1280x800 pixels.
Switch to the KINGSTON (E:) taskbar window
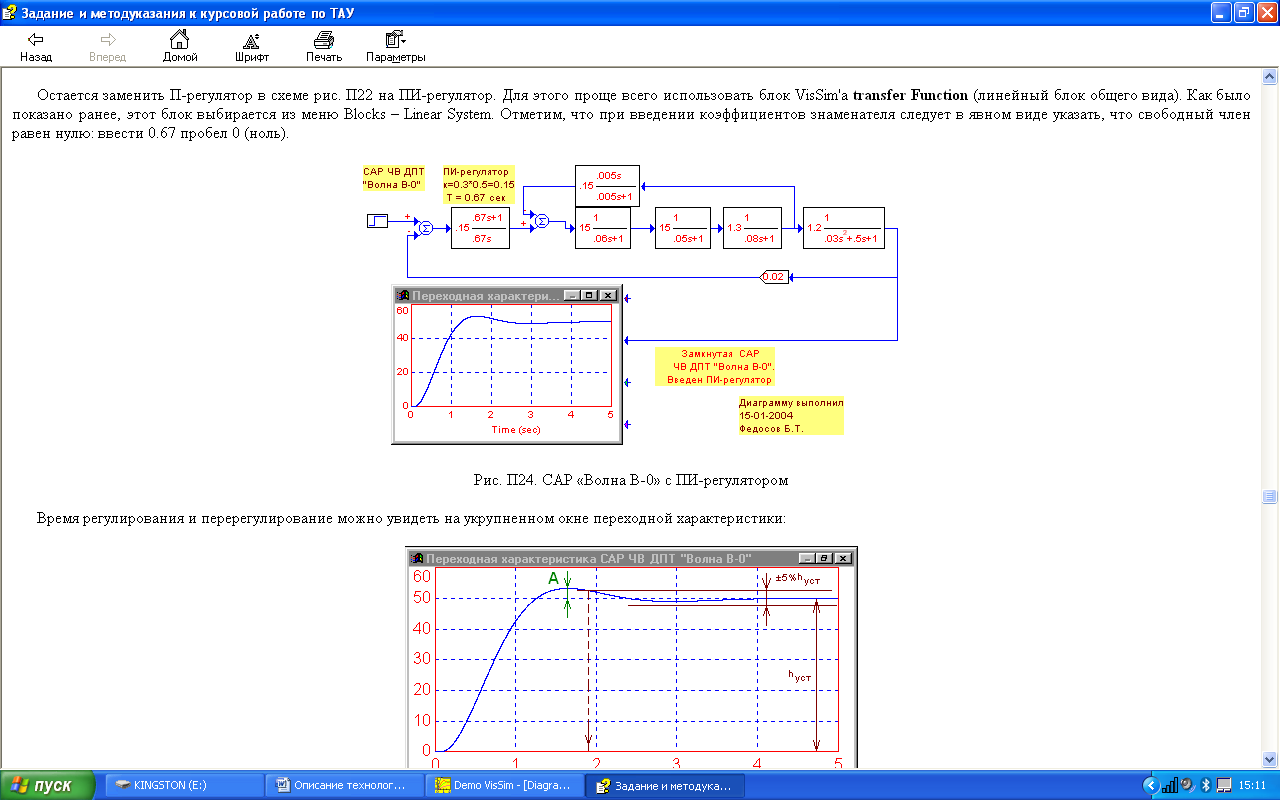[182, 786]
